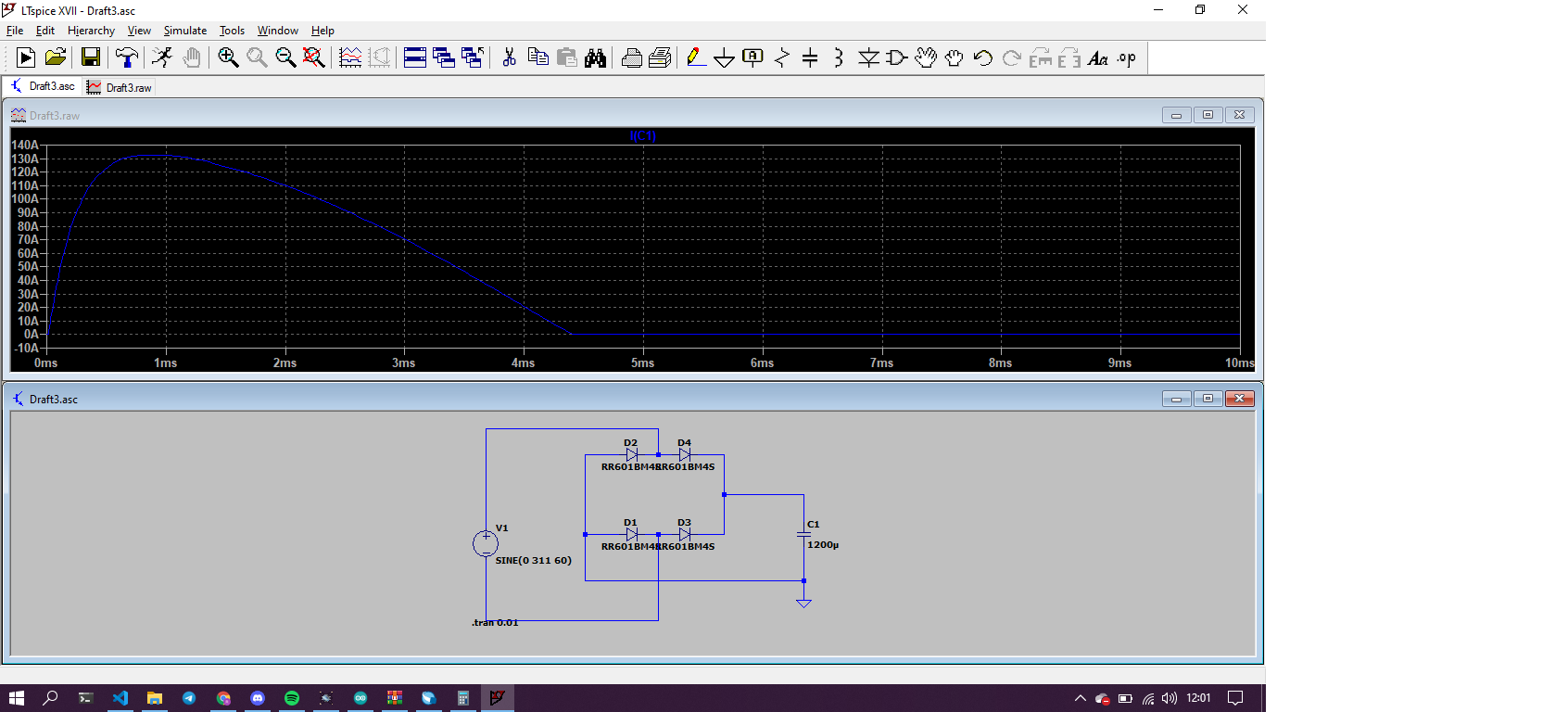This screenshot has height=712, width=1568.
Task: Click the 1200µ capacitor value text
Action: point(823,544)
